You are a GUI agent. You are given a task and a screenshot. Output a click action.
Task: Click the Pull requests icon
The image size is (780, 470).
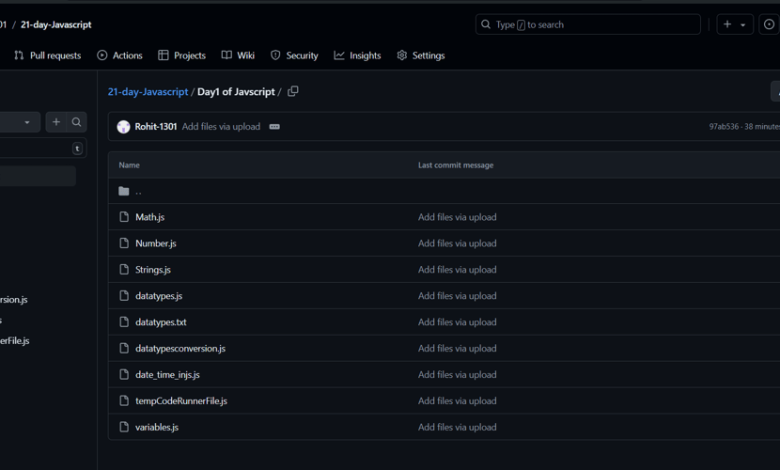[19, 56]
